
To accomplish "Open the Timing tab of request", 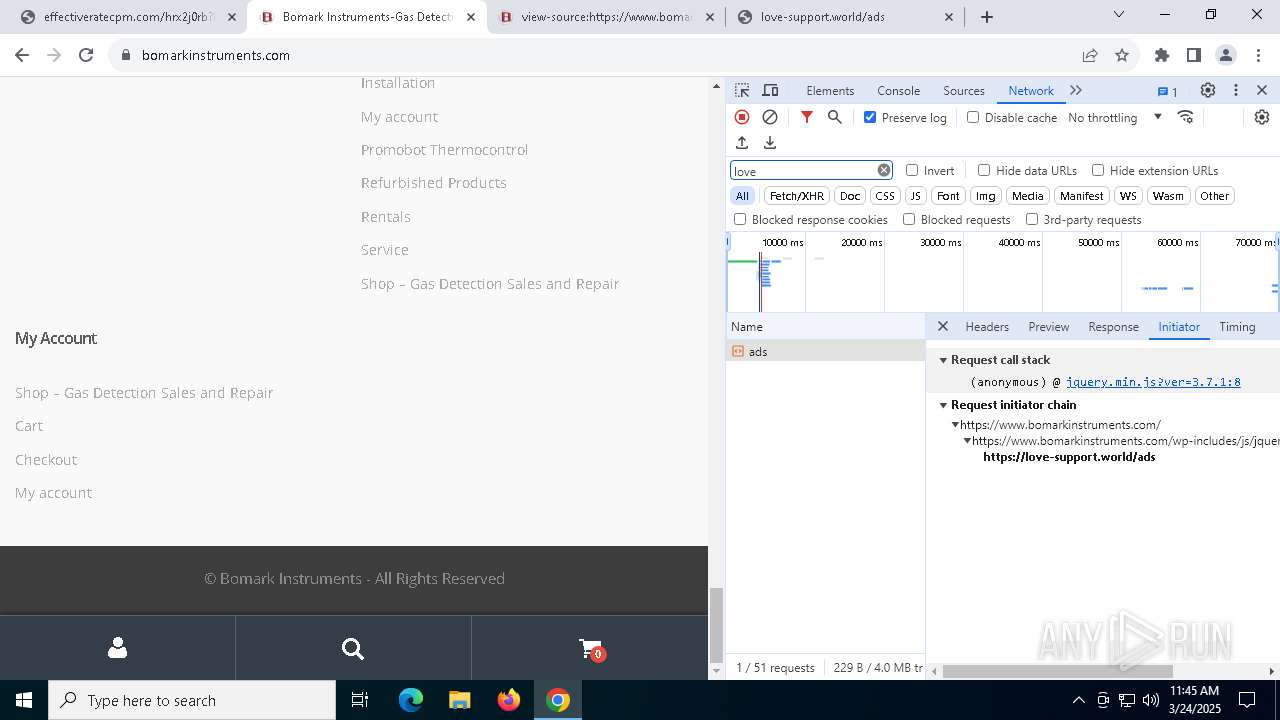I will [1237, 327].
